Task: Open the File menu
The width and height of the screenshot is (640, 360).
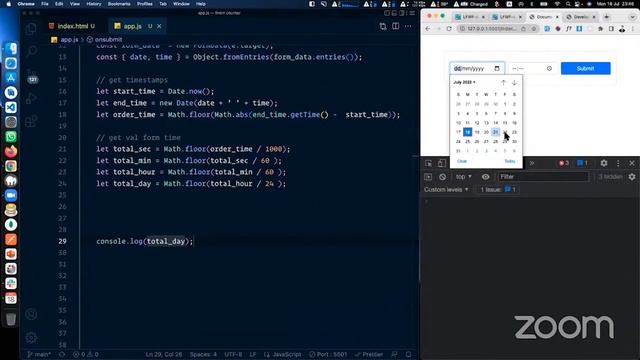Action: pyautogui.click(x=45, y=4)
